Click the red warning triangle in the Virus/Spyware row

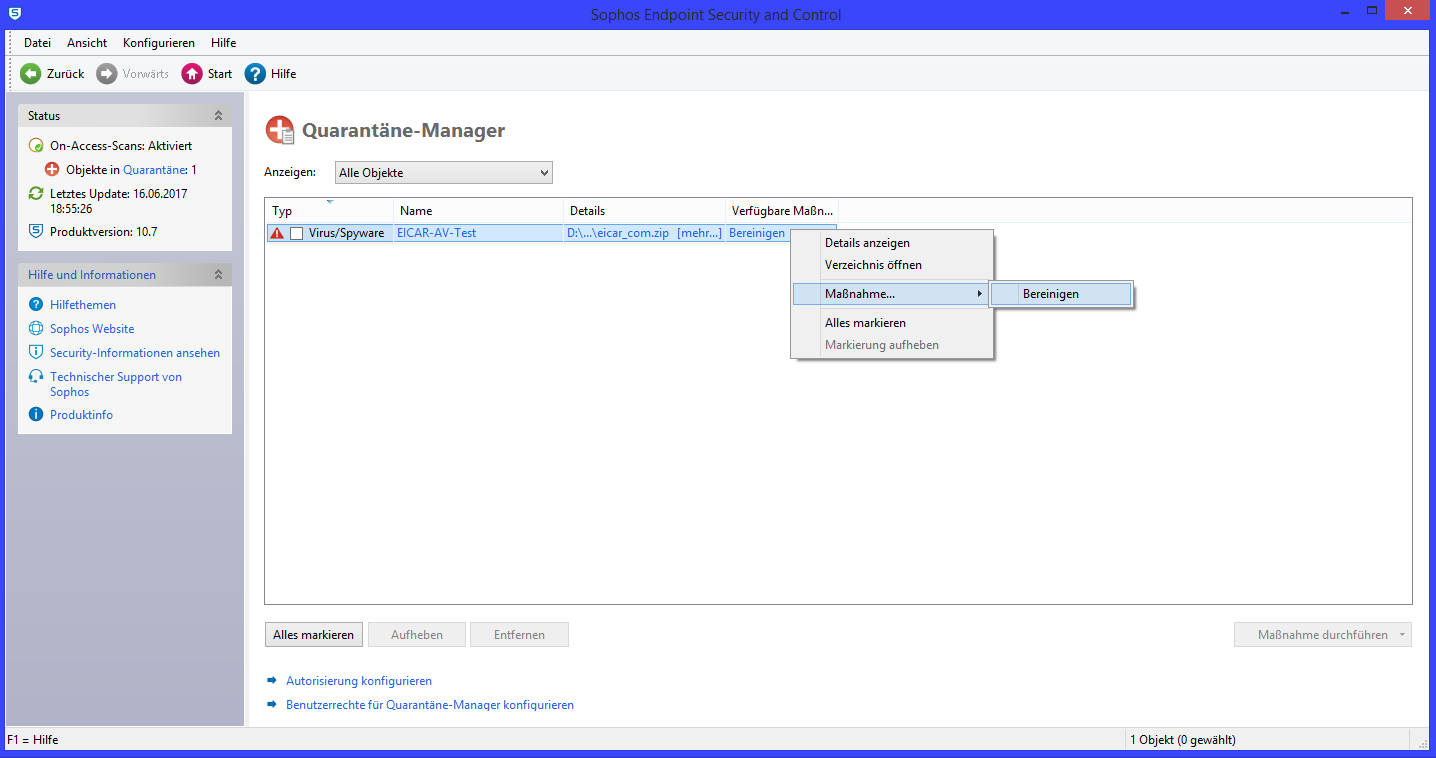click(277, 233)
